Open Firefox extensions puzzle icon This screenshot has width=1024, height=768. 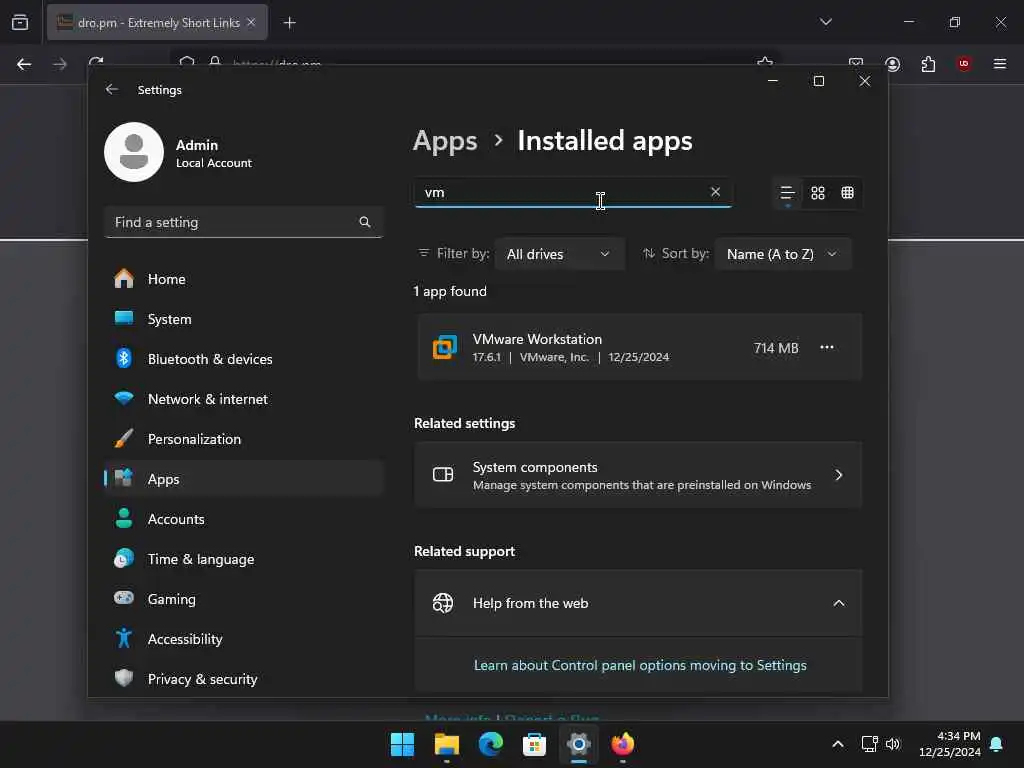(928, 64)
